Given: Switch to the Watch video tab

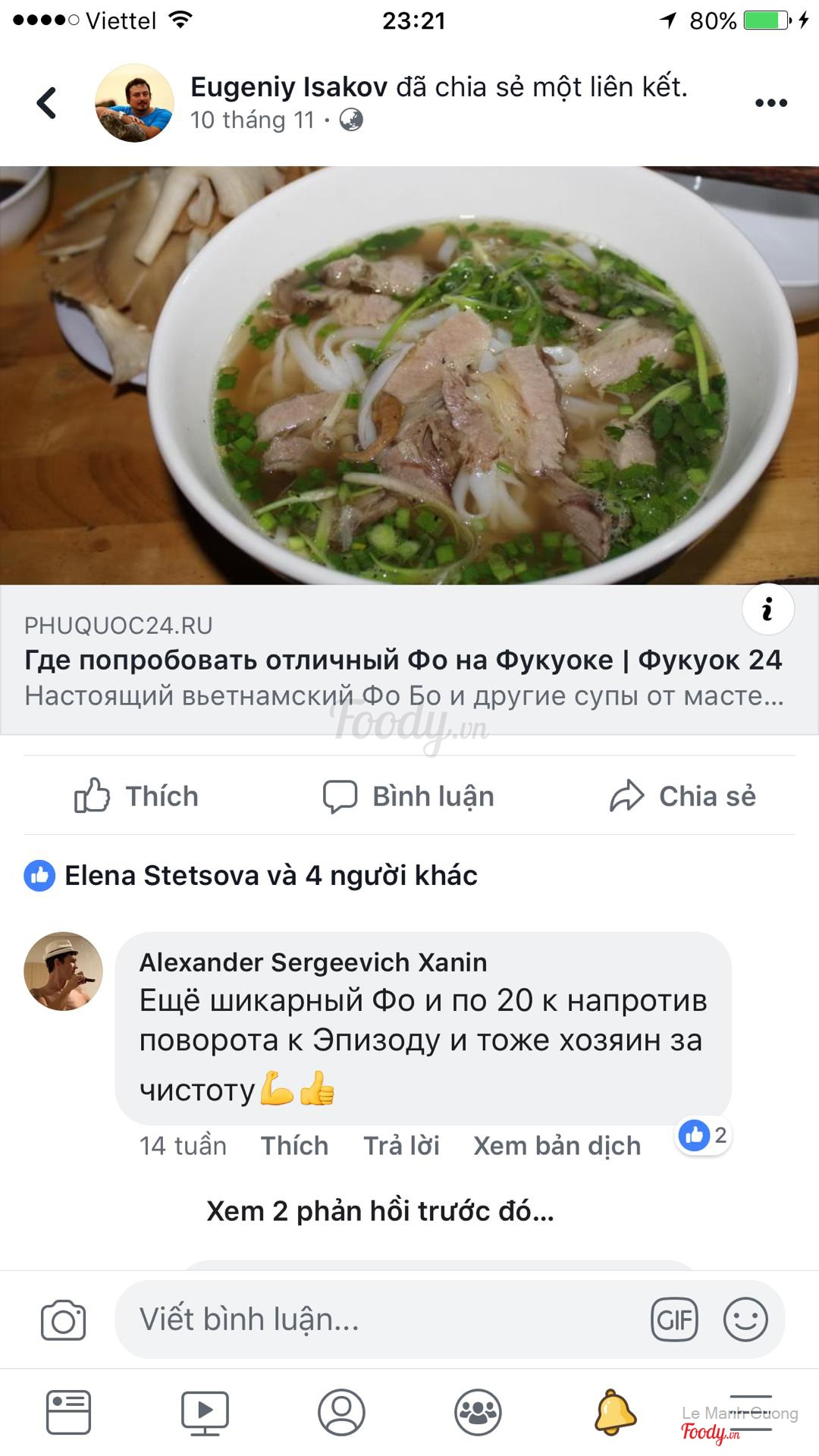Looking at the screenshot, I should (x=205, y=1412).
